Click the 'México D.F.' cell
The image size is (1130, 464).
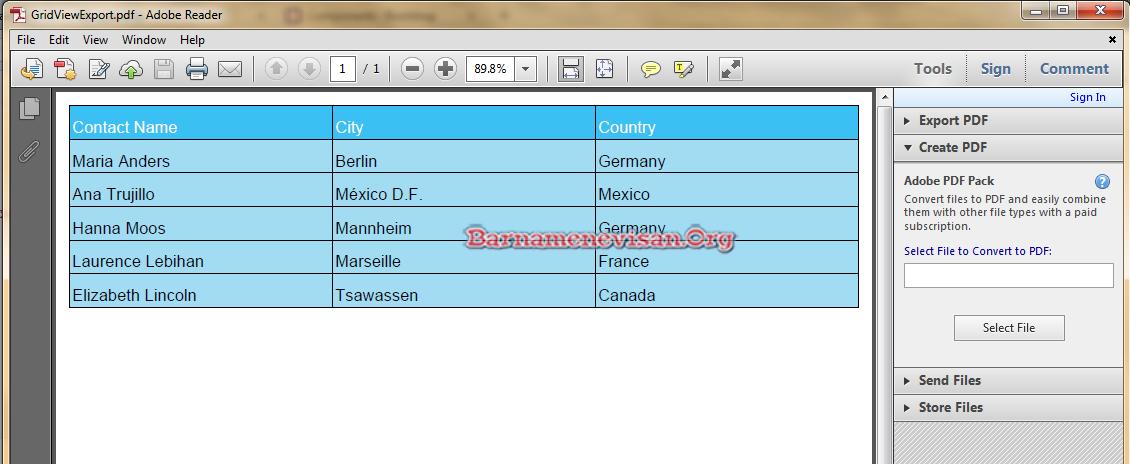463,190
